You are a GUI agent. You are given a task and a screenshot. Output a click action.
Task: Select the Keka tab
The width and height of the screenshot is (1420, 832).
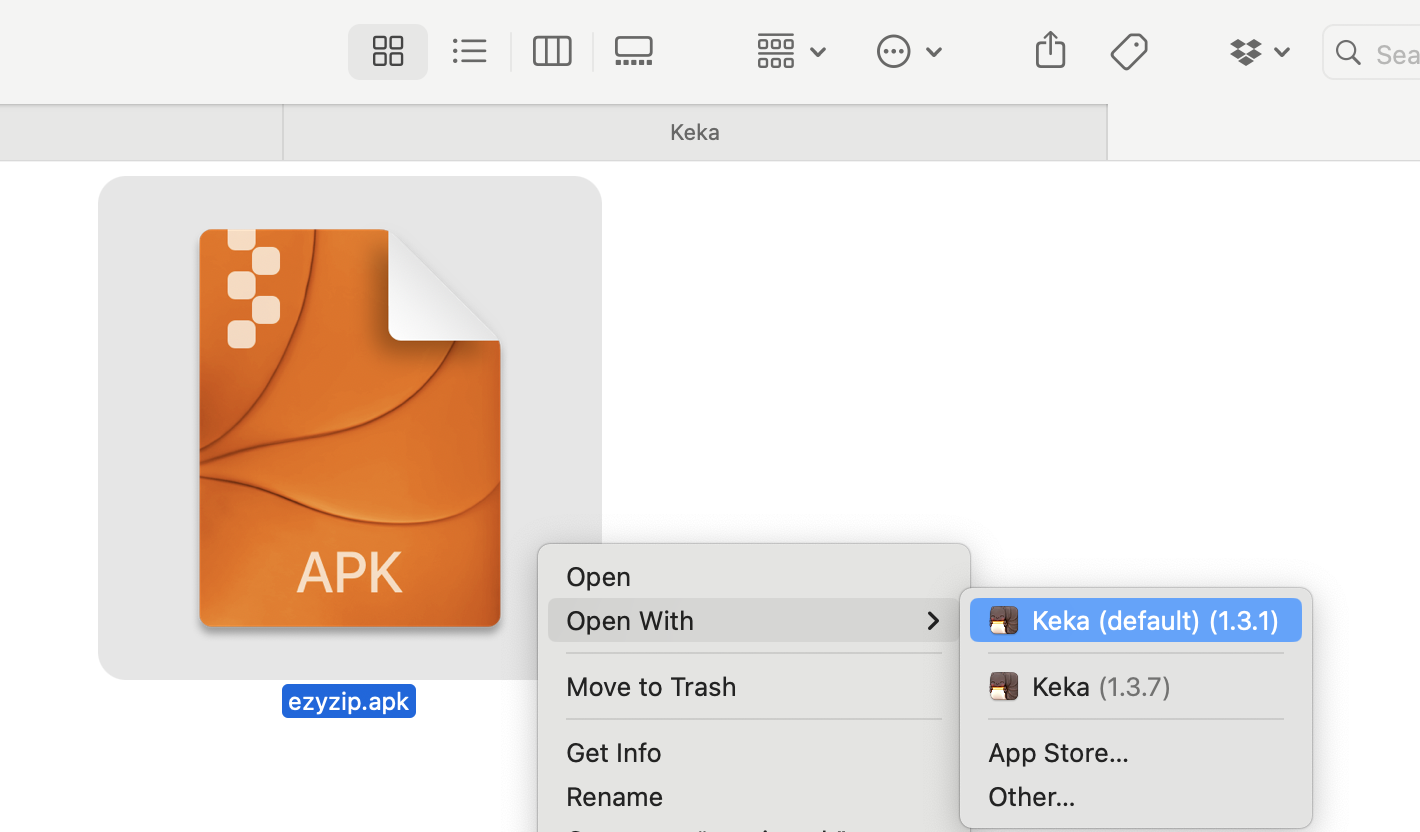coord(694,131)
